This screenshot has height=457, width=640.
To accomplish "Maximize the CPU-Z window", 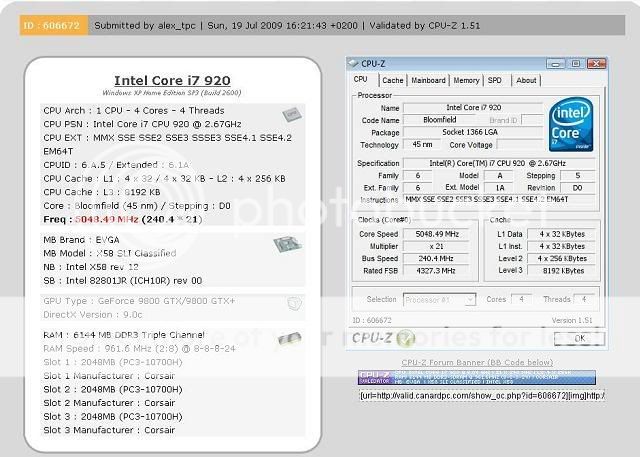I will pos(576,64).
